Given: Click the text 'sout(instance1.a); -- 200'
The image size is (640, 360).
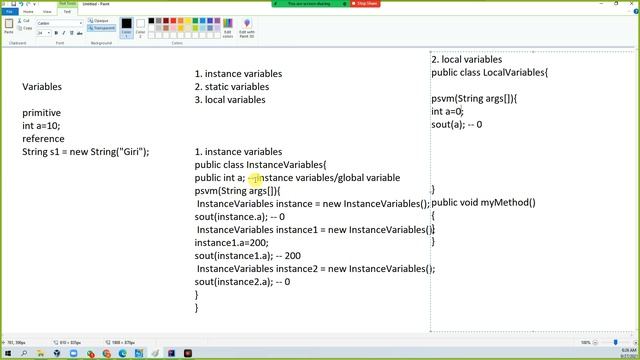Looking at the screenshot, I should click(248, 256).
